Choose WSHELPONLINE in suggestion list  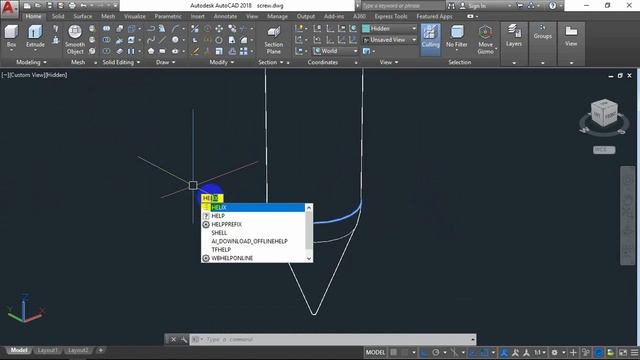[x=253, y=258]
